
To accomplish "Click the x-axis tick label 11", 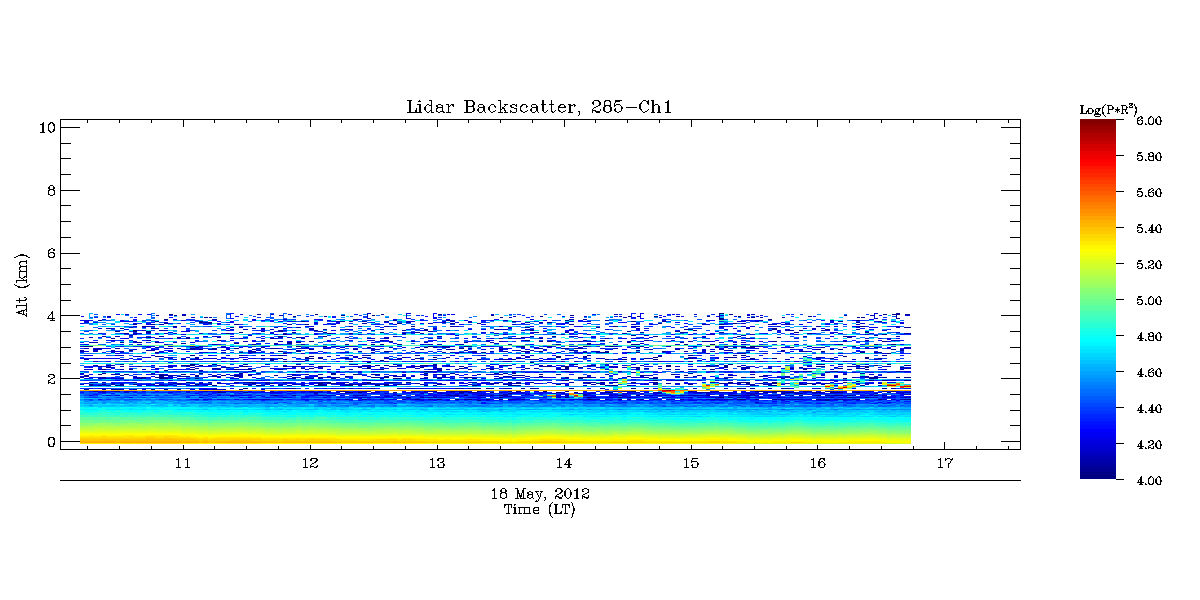I will click(182, 464).
